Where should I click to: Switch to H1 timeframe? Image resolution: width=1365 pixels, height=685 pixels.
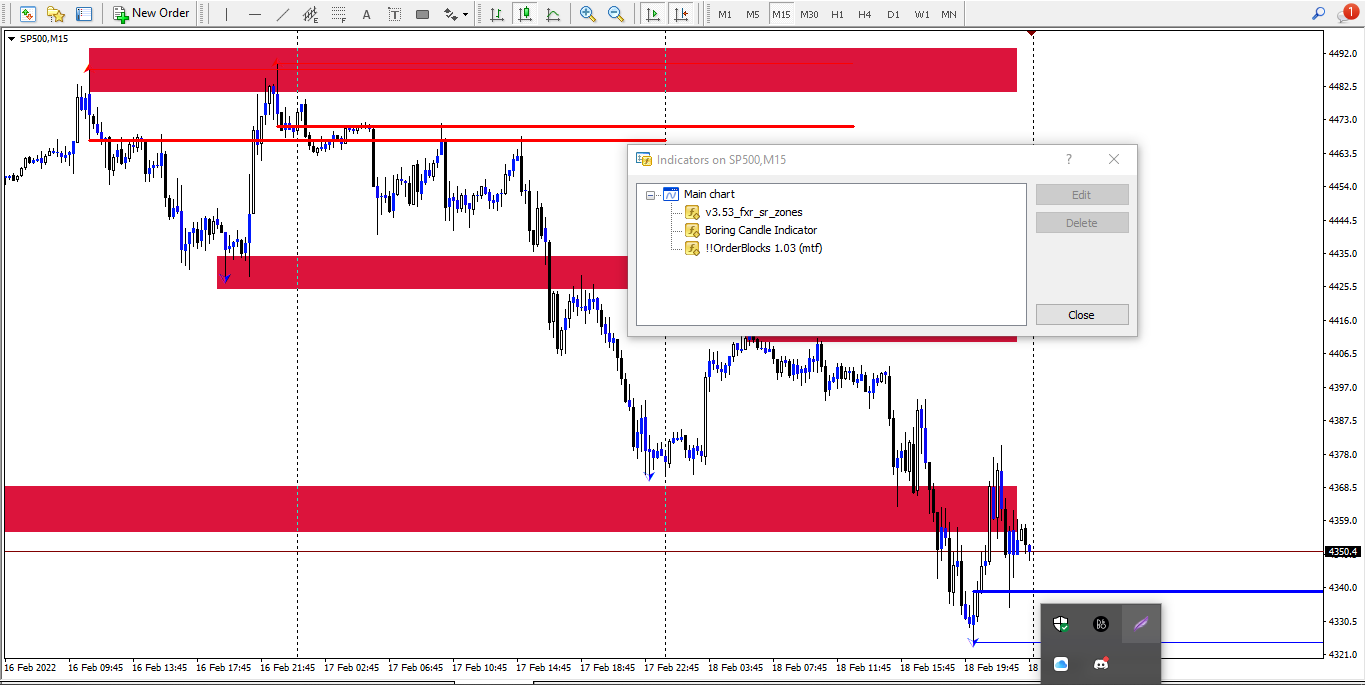(837, 14)
